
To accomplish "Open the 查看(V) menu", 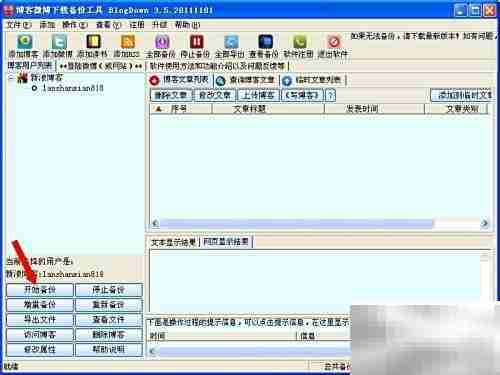I will (x=108, y=25).
